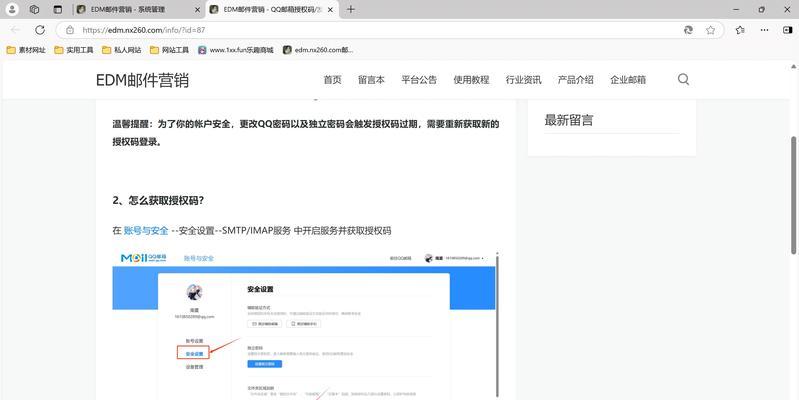Open 产品介绍 in site navigation
The height and width of the screenshot is (400, 799).
tap(575, 80)
